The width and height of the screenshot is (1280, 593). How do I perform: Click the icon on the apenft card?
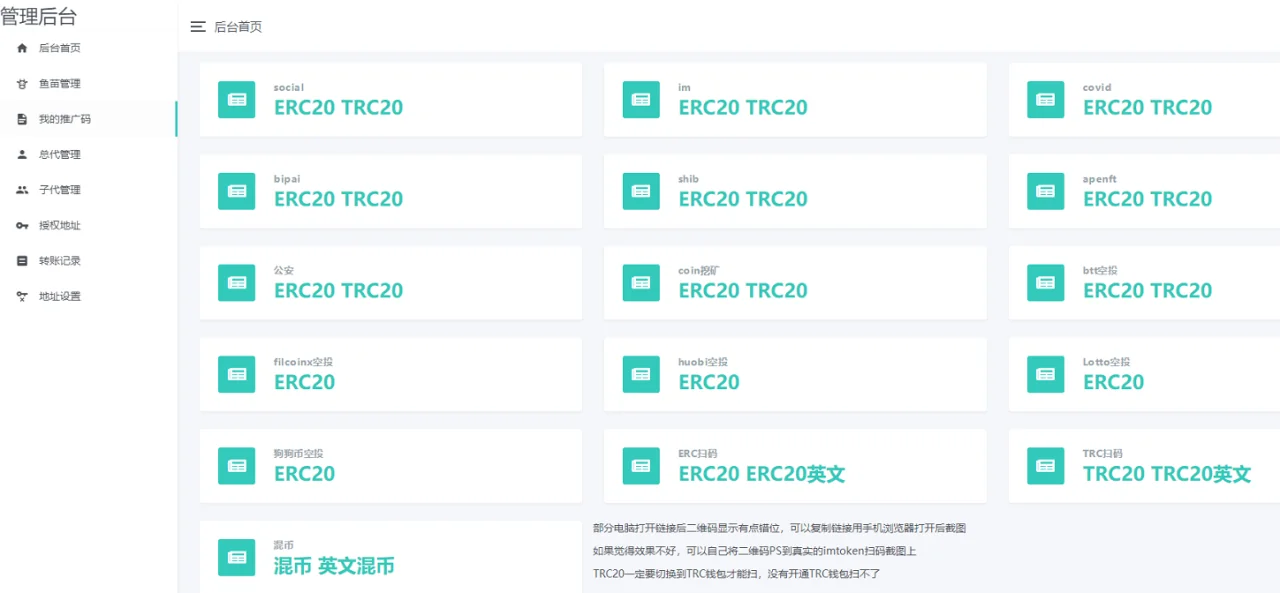[x=1045, y=191]
